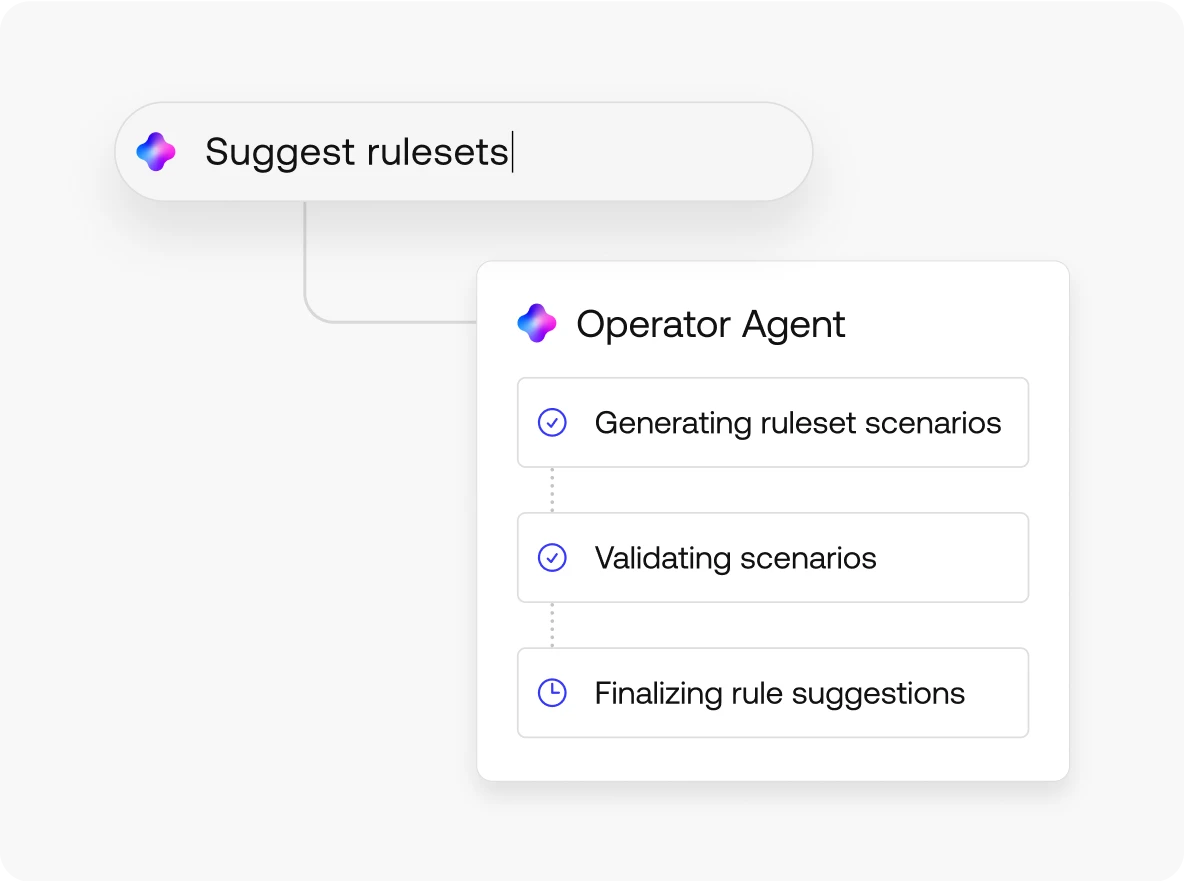1184x881 pixels.
Task: Click the clock icon beside Finalizing rule suggestions
Action: click(x=552, y=693)
